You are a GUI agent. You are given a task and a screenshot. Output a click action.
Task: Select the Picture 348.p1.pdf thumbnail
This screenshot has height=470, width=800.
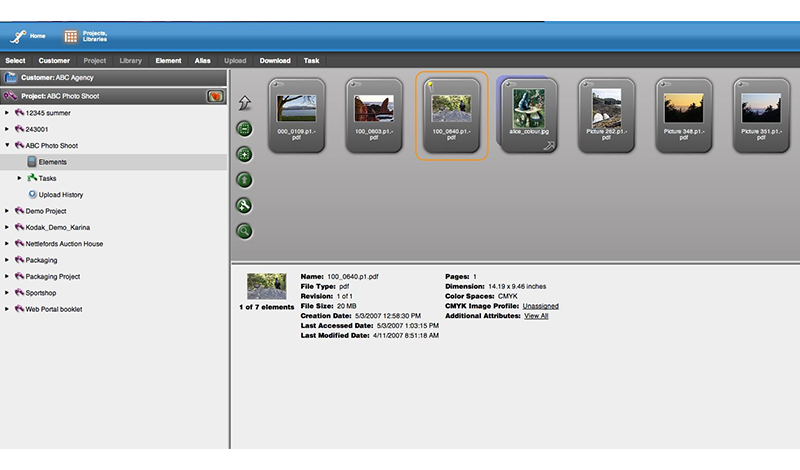click(x=684, y=108)
